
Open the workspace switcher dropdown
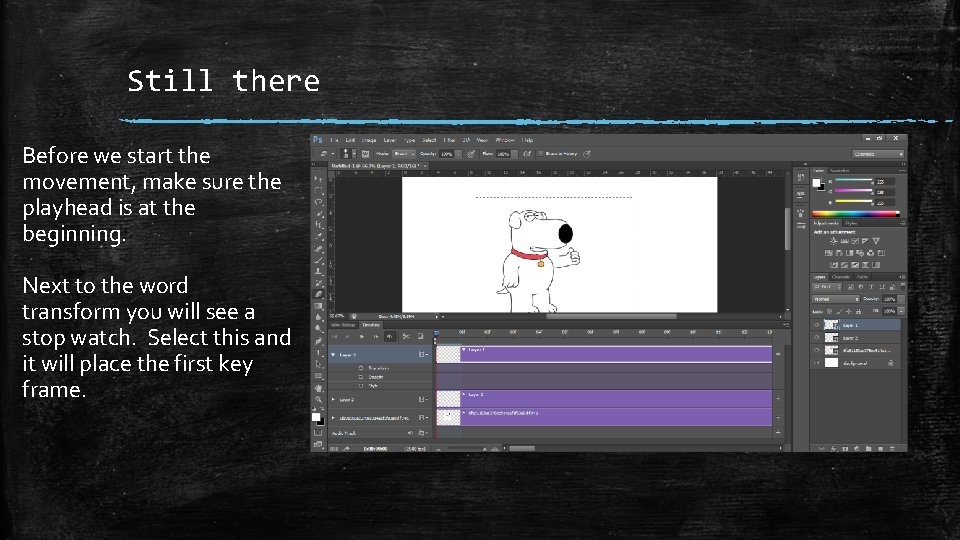tap(879, 154)
